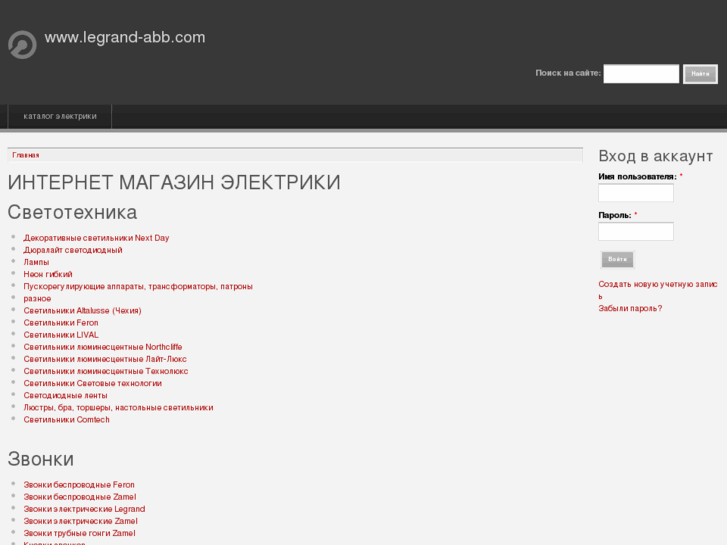Click the Войти login button
727x545 pixels.
617,259
